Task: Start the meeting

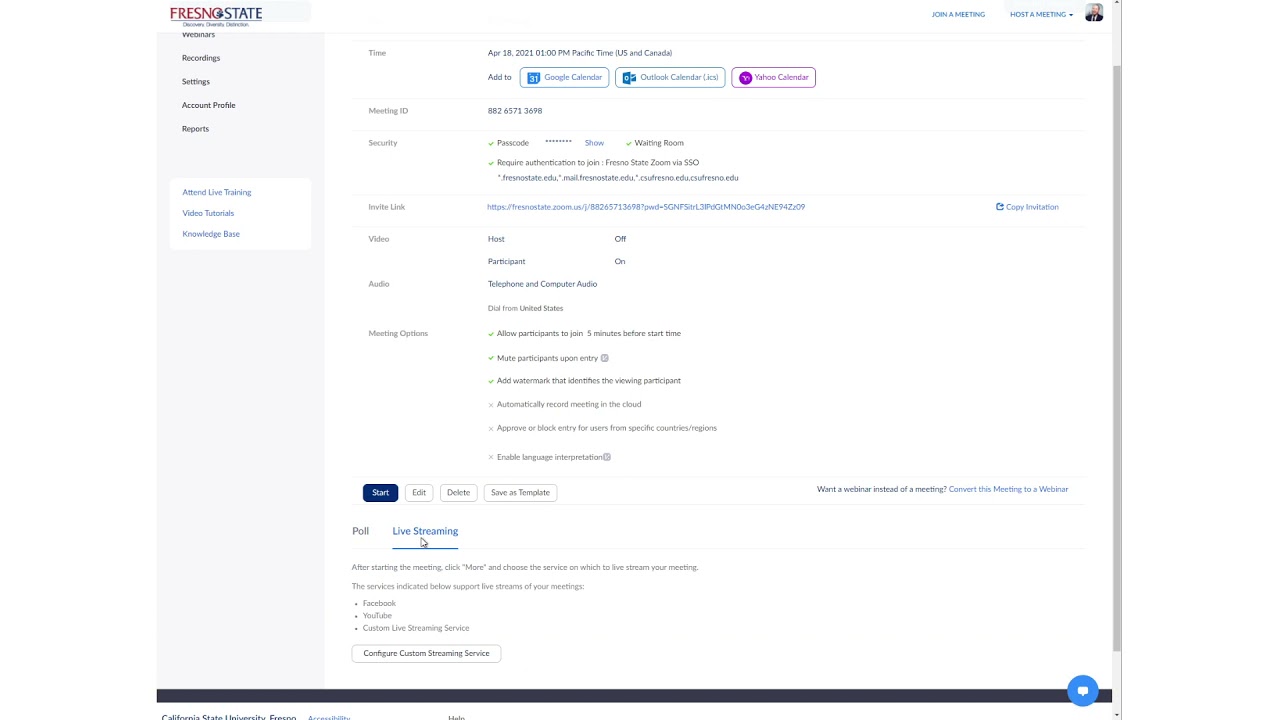Action: (x=380, y=492)
